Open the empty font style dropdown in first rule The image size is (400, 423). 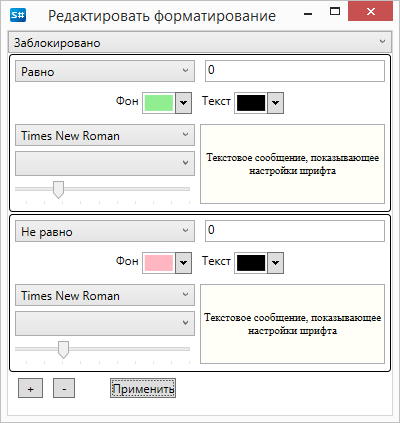pos(105,163)
